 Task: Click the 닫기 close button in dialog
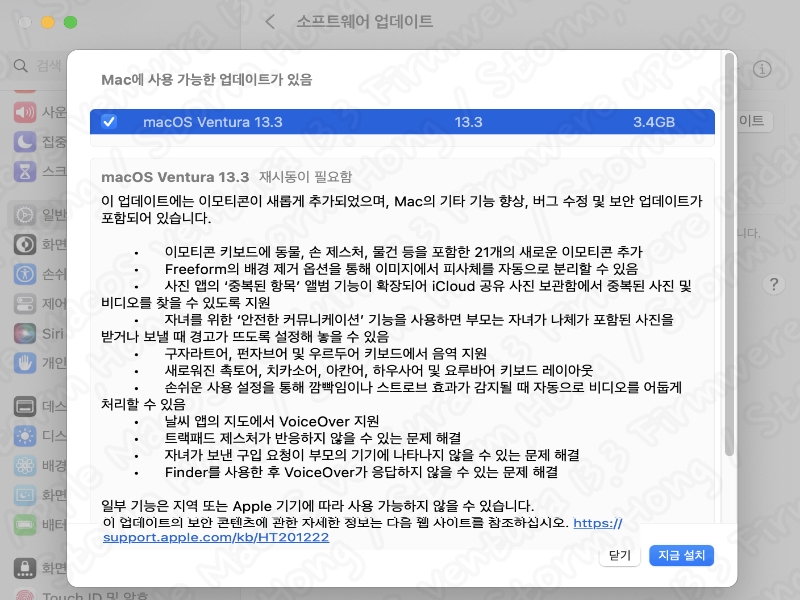pyautogui.click(x=620, y=555)
